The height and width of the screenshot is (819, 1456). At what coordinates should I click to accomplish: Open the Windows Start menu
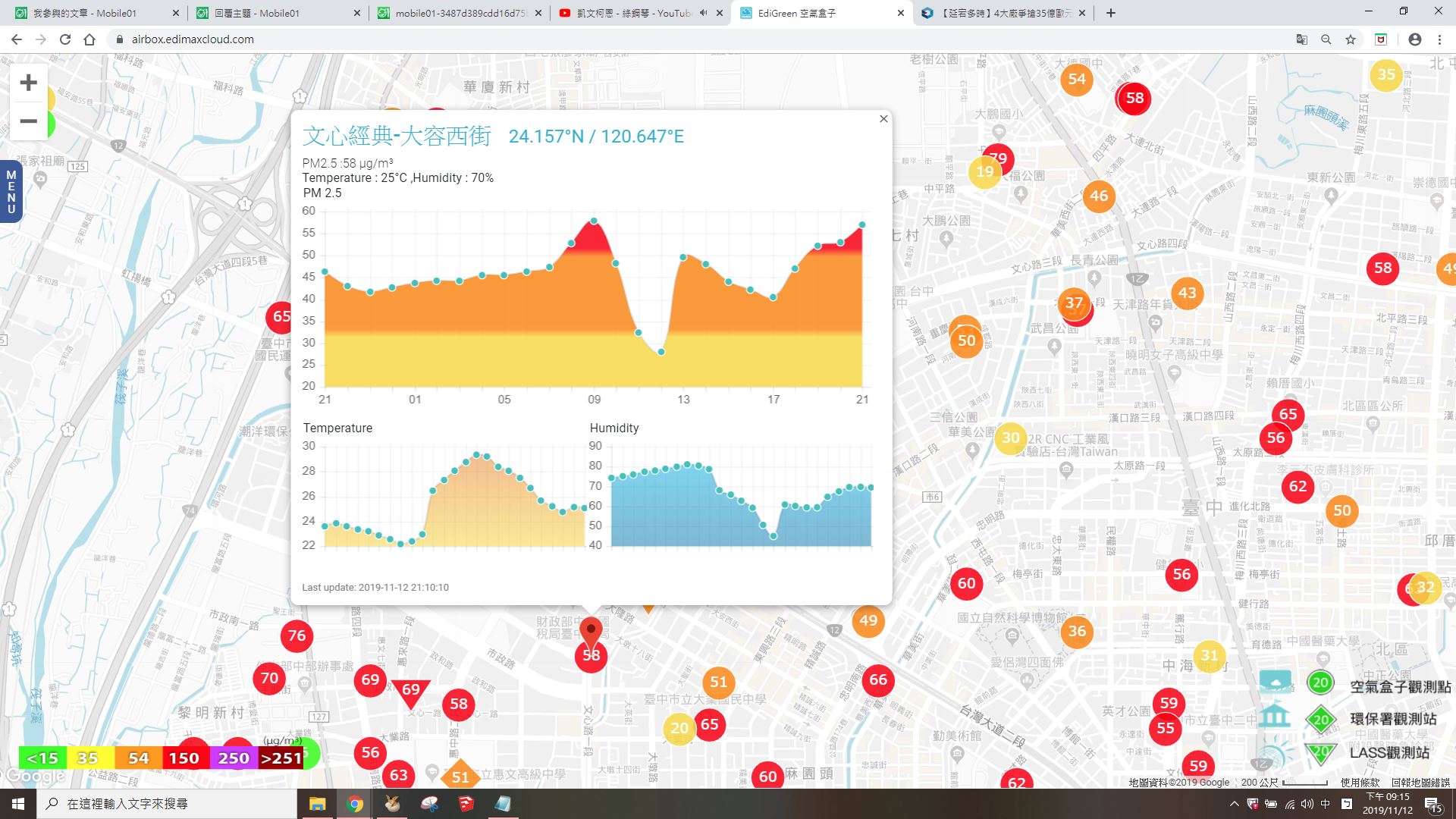tap(18, 804)
